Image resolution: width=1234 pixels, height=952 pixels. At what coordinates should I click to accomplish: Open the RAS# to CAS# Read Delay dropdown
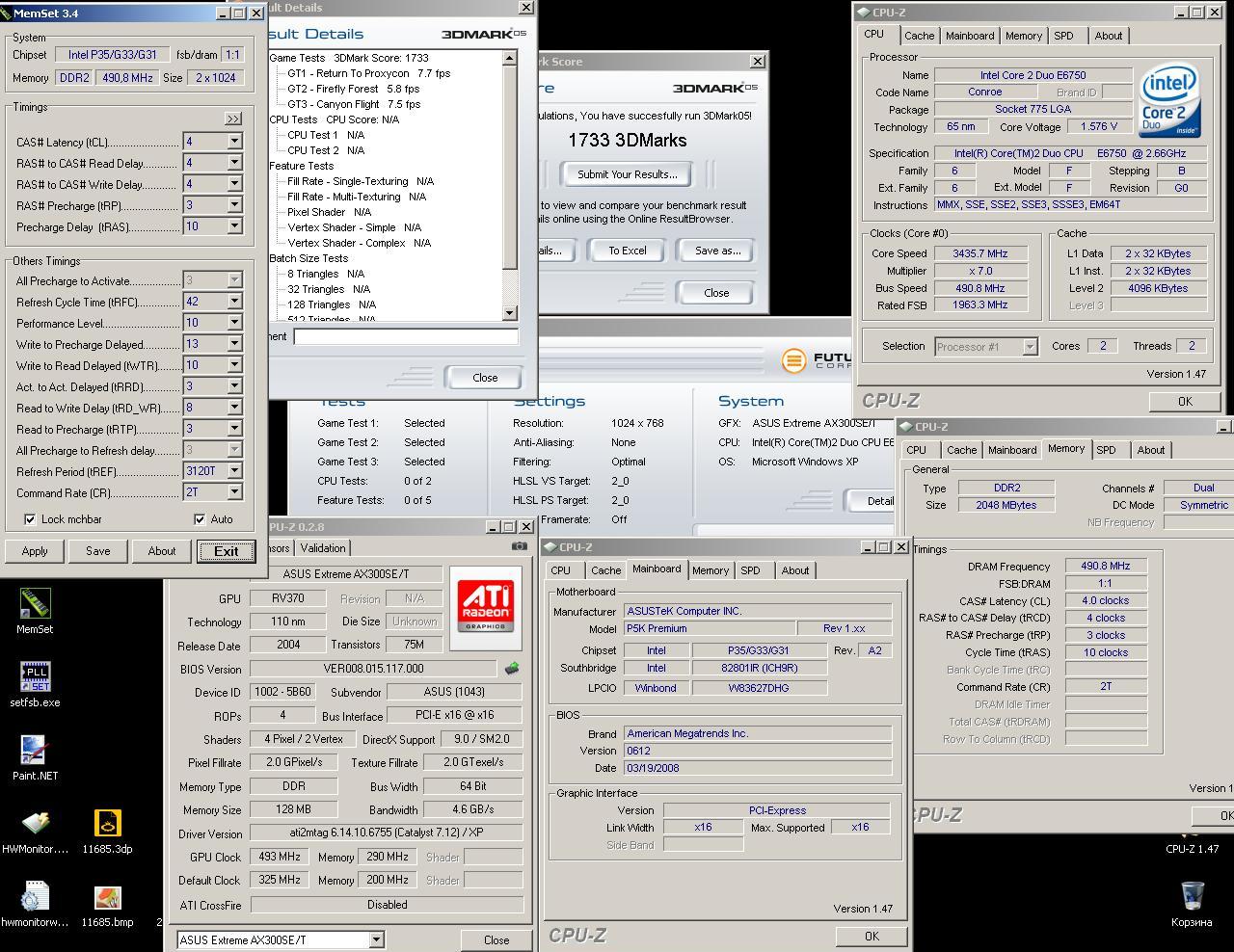[234, 163]
